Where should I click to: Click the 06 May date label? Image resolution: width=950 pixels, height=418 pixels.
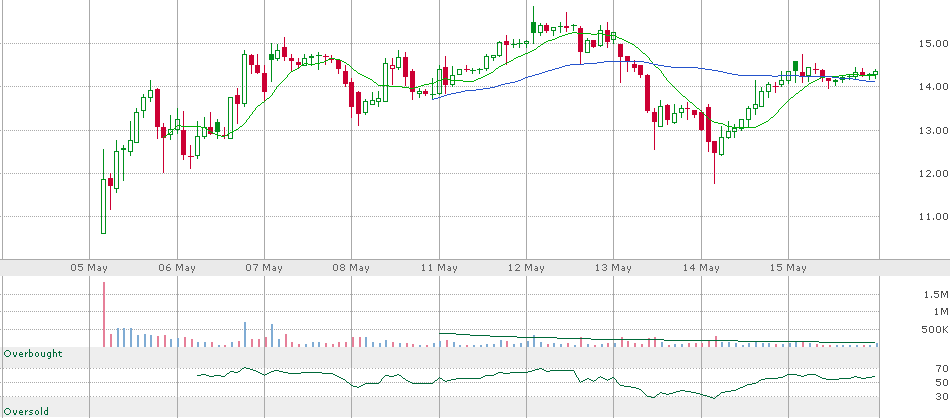(x=178, y=268)
